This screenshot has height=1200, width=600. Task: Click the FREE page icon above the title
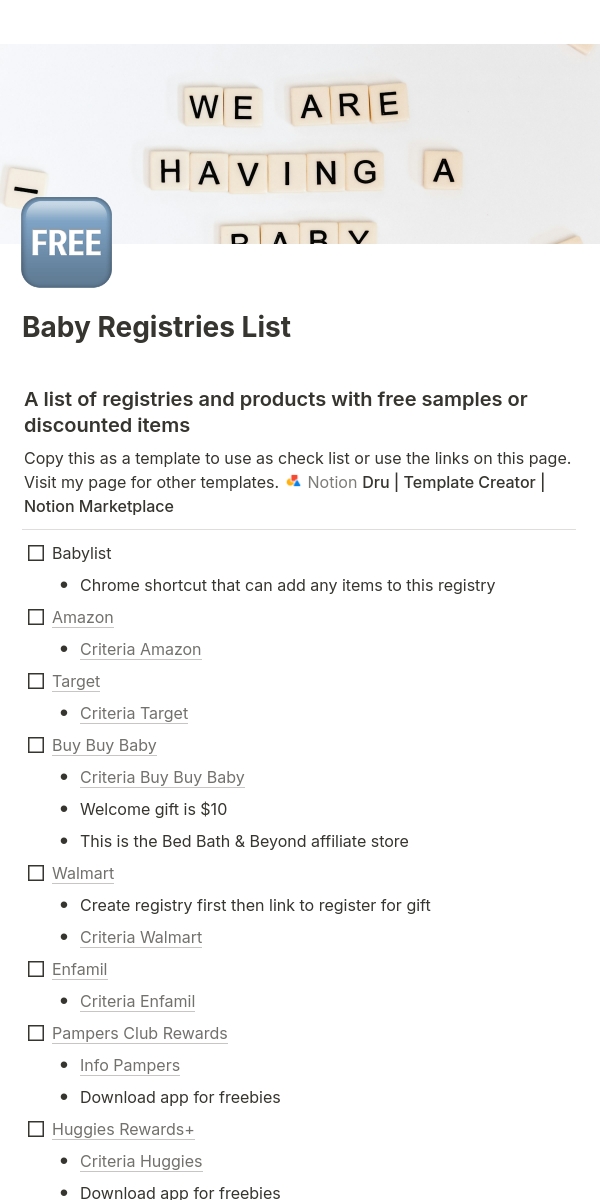[x=66, y=242]
